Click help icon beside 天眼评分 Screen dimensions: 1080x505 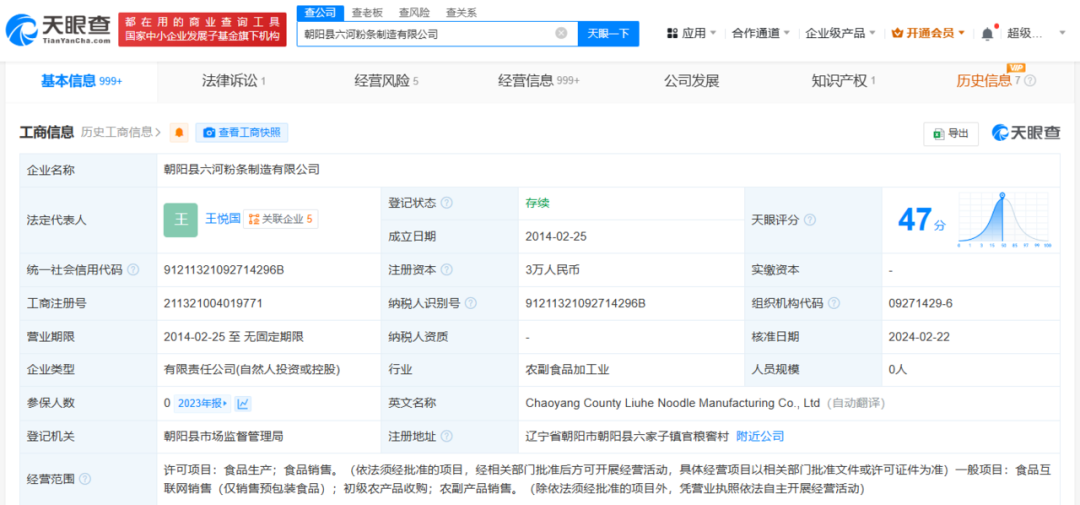[x=810, y=220]
